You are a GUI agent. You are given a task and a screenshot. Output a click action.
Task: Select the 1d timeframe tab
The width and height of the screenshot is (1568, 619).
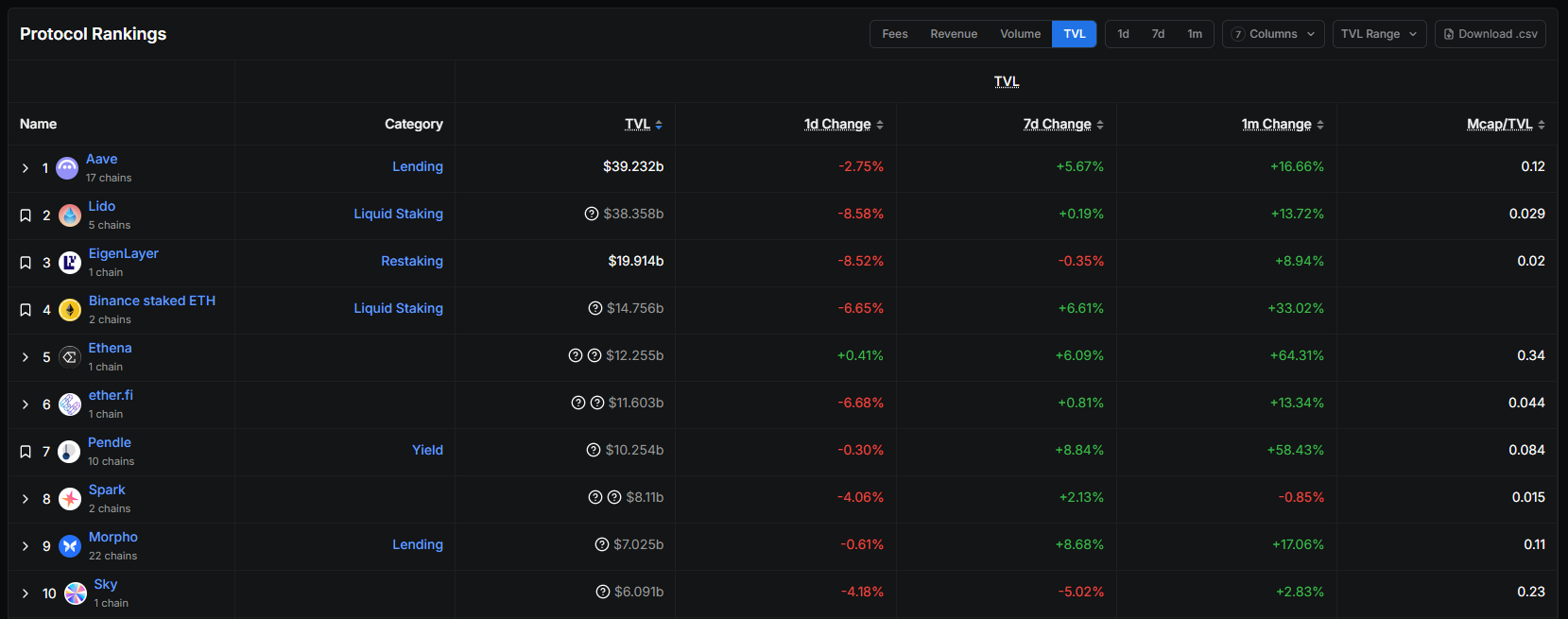(1123, 34)
